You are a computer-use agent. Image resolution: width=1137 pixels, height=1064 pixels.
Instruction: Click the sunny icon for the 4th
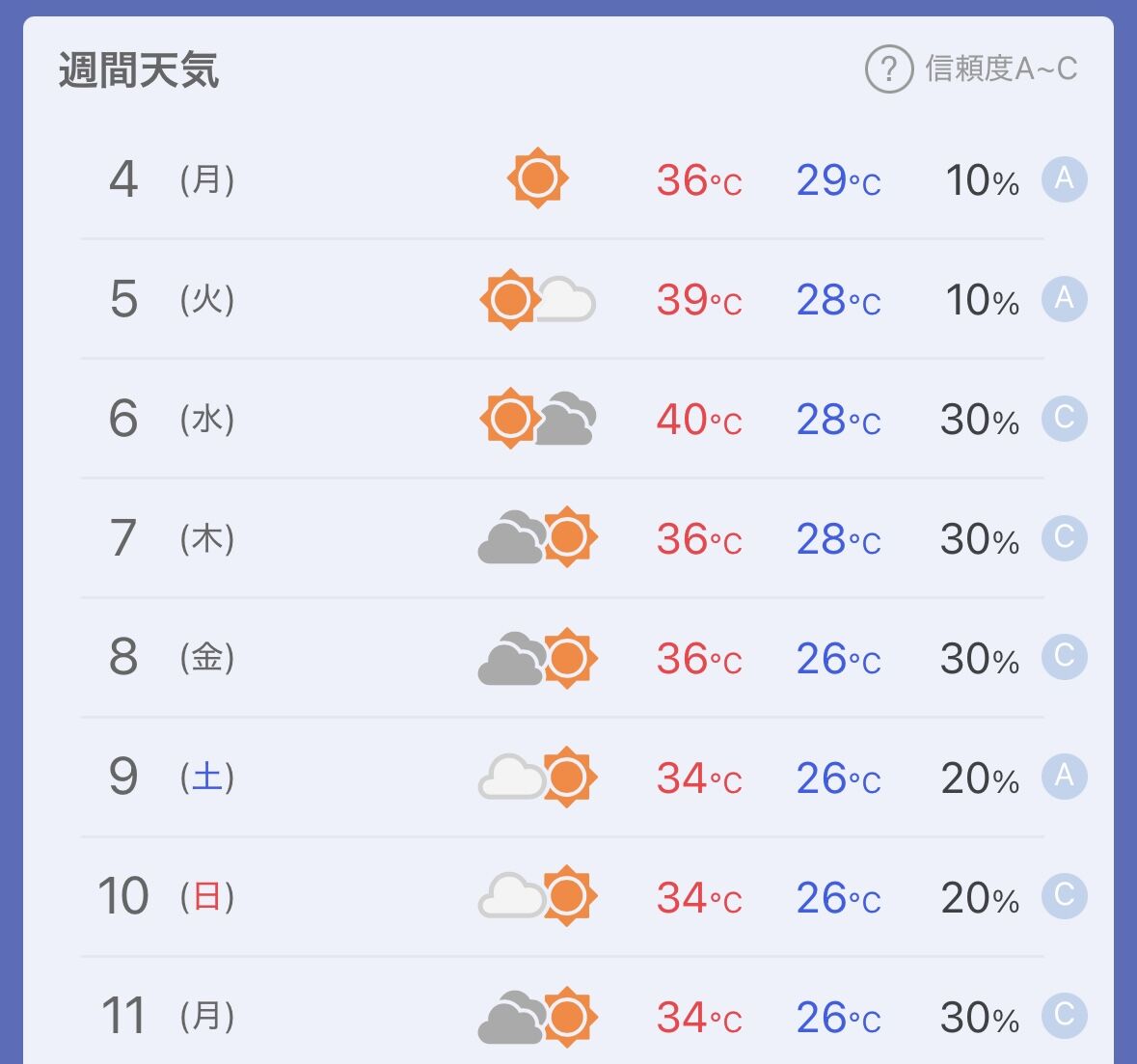(x=537, y=178)
